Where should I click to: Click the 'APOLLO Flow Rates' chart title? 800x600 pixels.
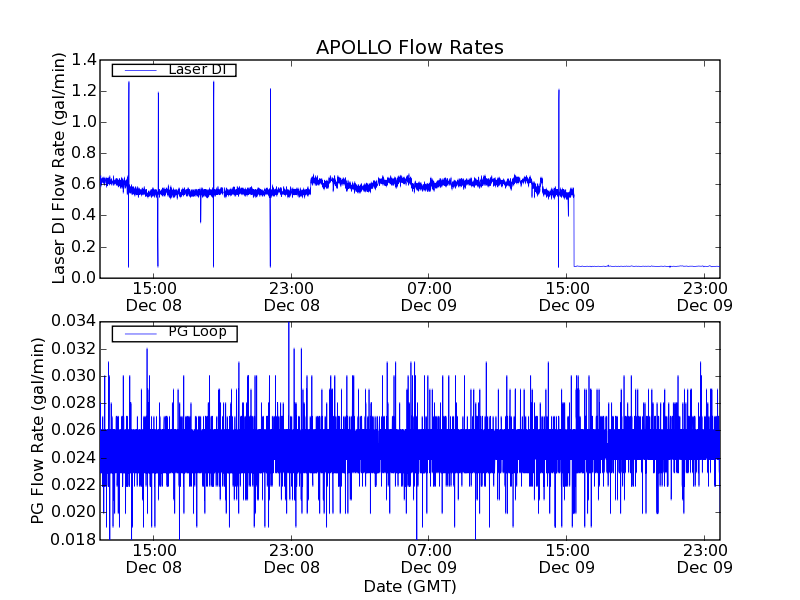(410, 47)
